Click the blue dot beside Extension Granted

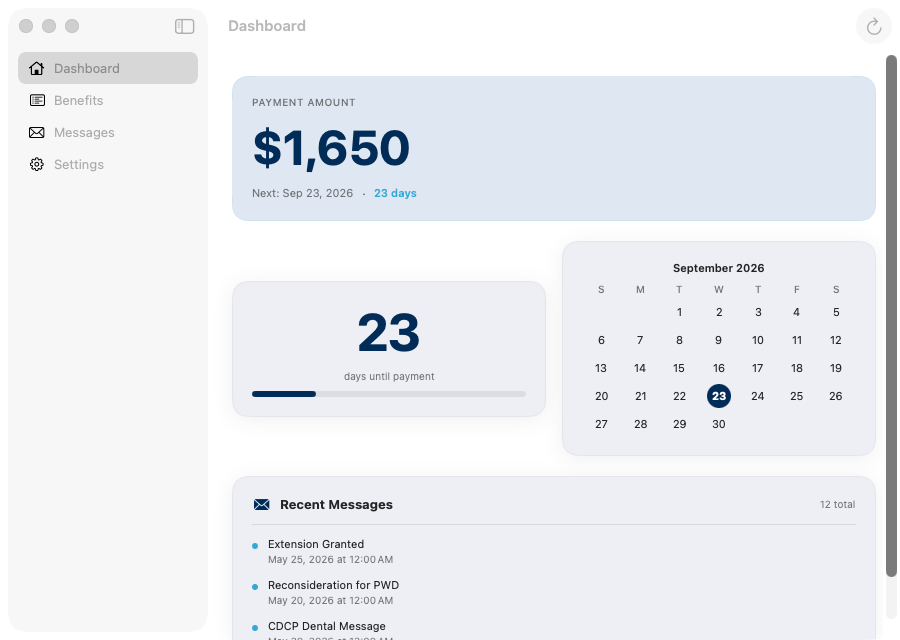255,546
